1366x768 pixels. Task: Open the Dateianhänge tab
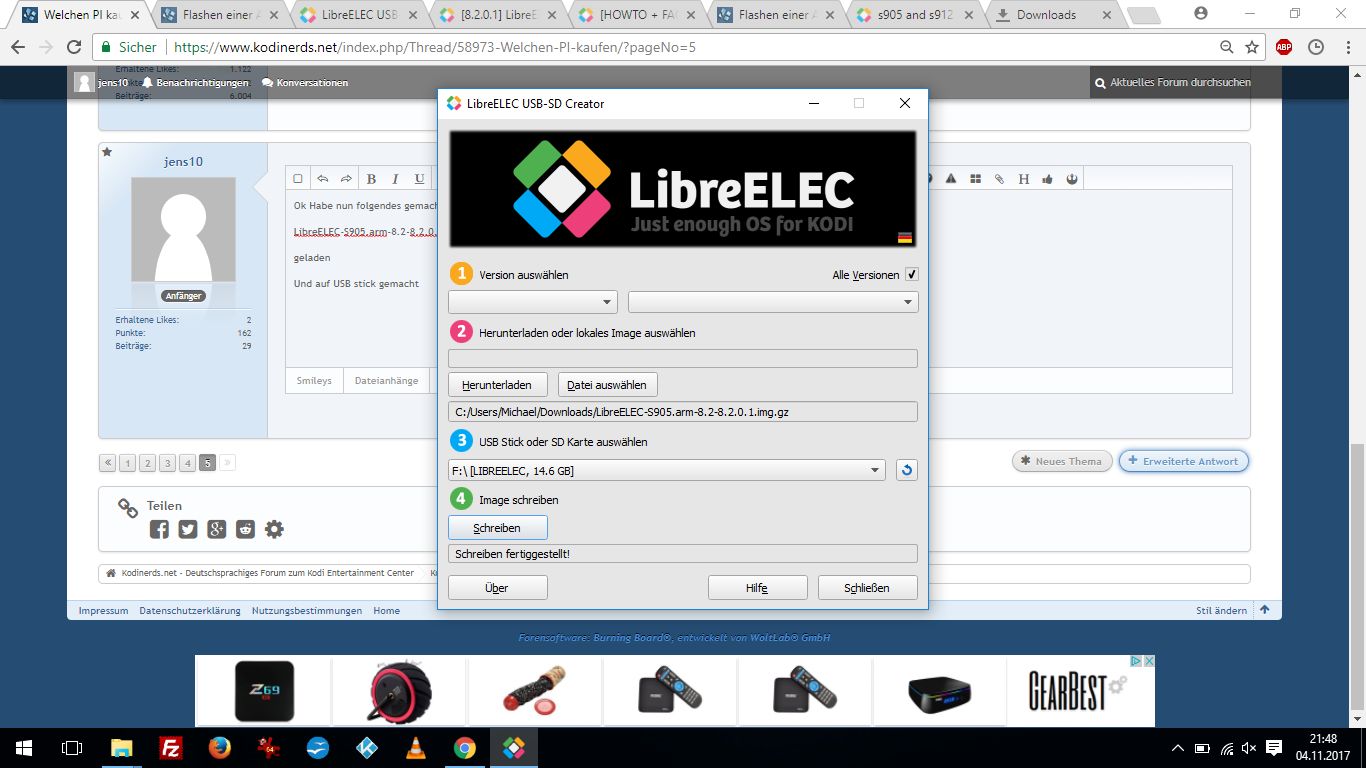(x=386, y=381)
